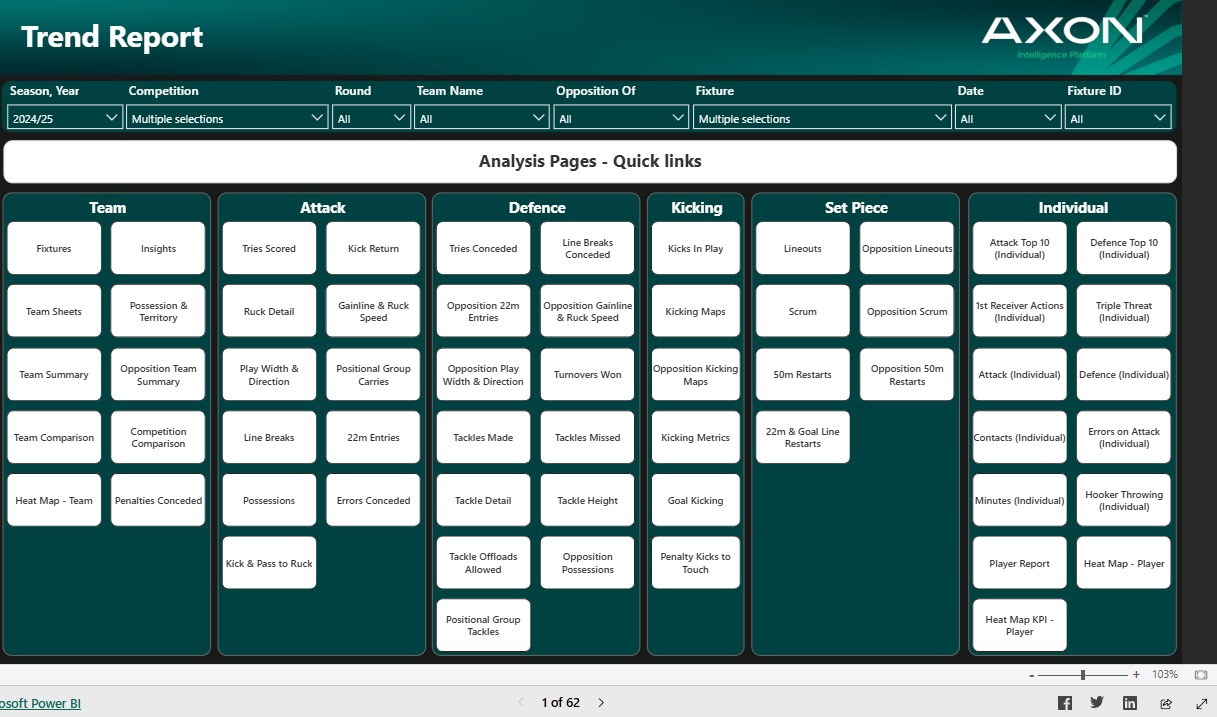Open the Fixture multiple selections dropdown

[939, 117]
